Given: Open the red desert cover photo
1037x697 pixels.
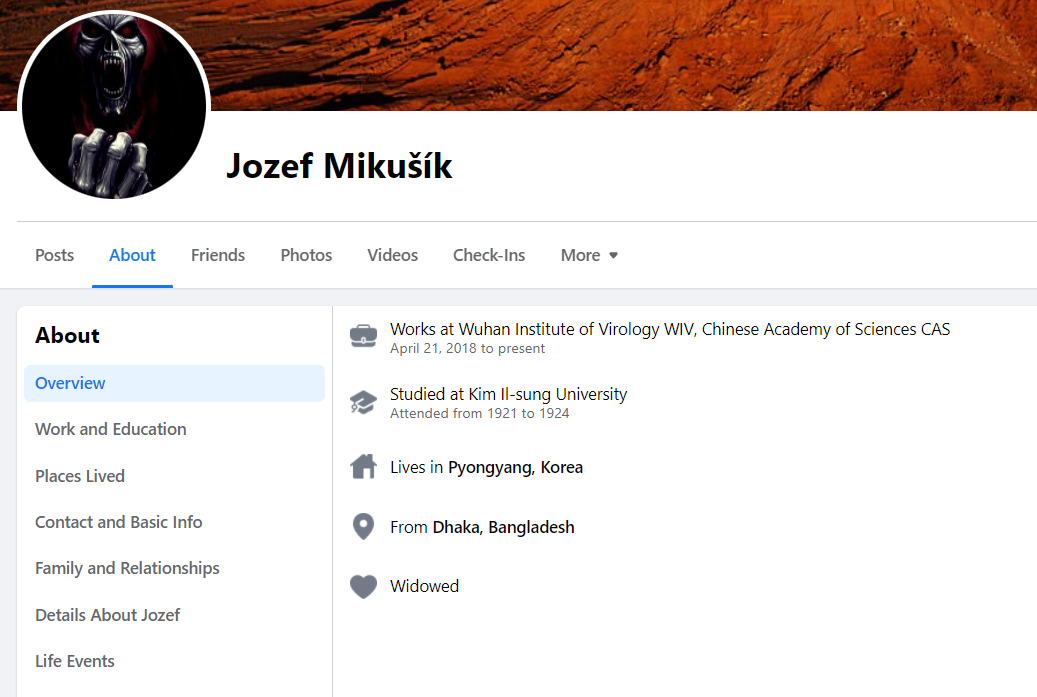Looking at the screenshot, I should (x=622, y=55).
